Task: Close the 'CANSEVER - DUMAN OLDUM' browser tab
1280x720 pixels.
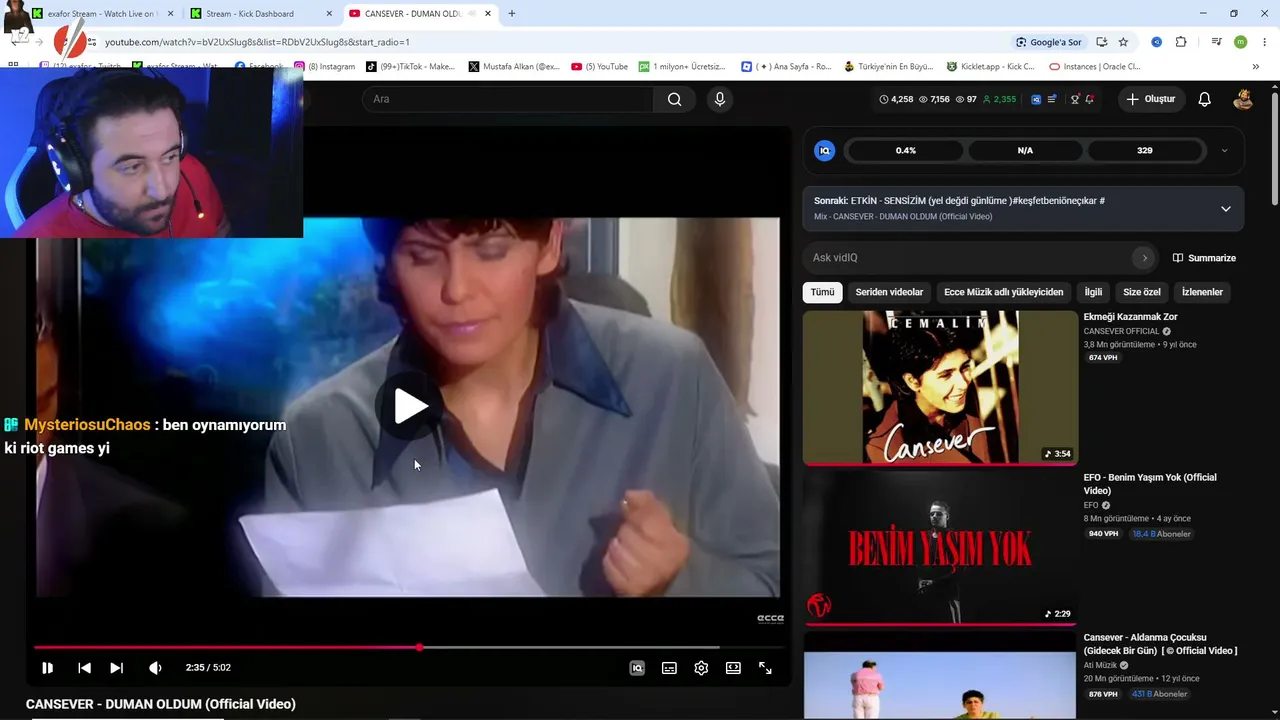Action: [x=488, y=14]
